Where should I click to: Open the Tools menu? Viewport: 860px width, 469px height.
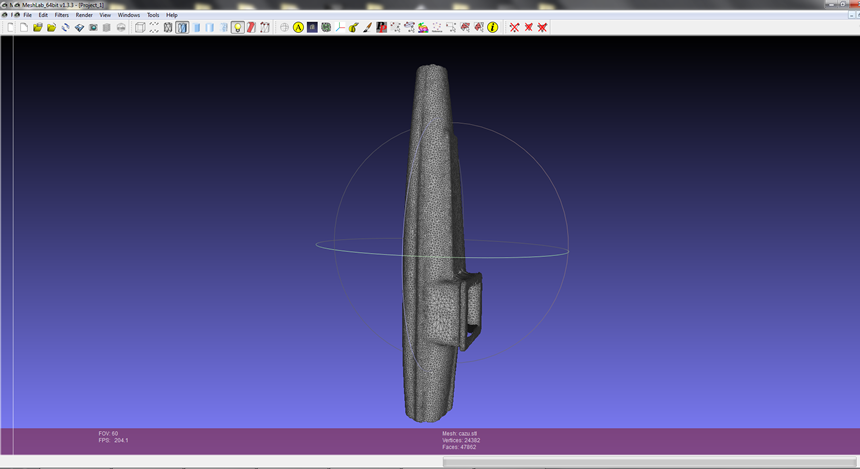point(153,15)
